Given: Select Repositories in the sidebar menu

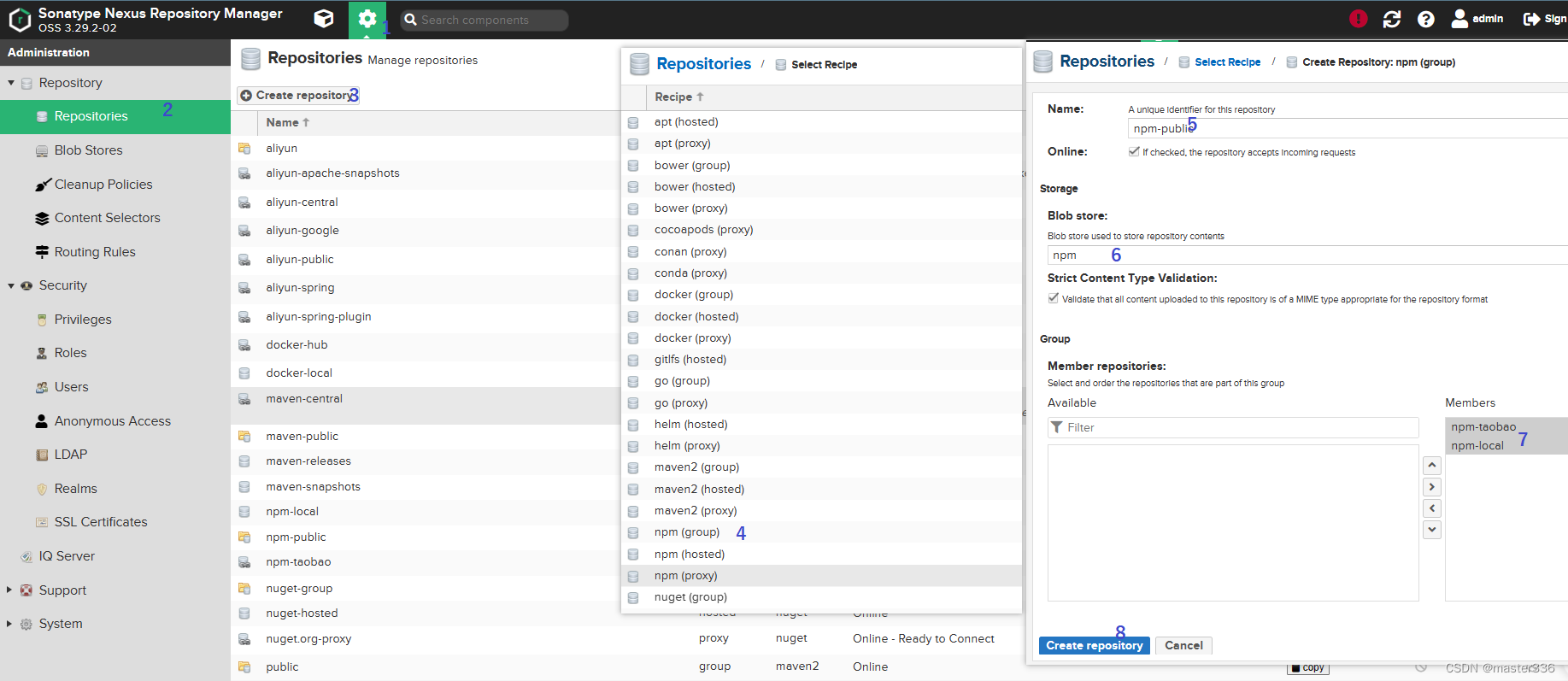Looking at the screenshot, I should pos(91,116).
